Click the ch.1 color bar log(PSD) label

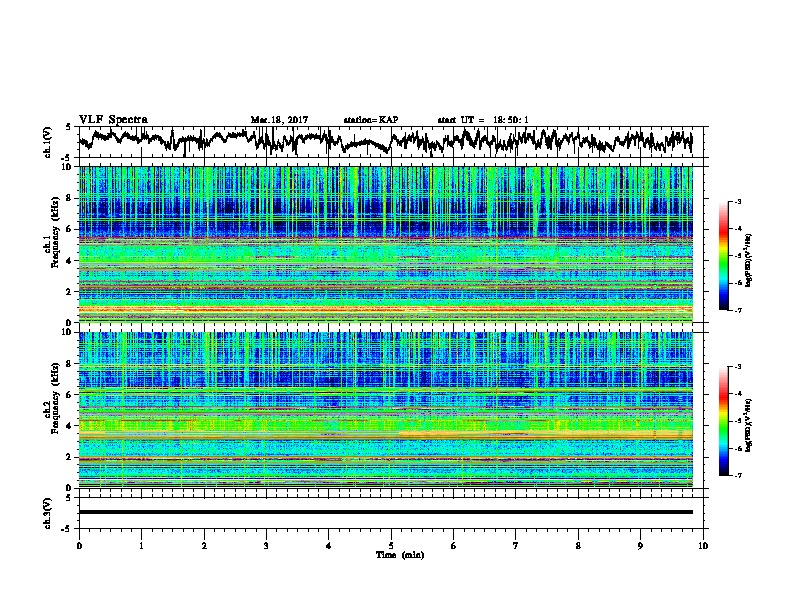pyautogui.click(x=748, y=260)
